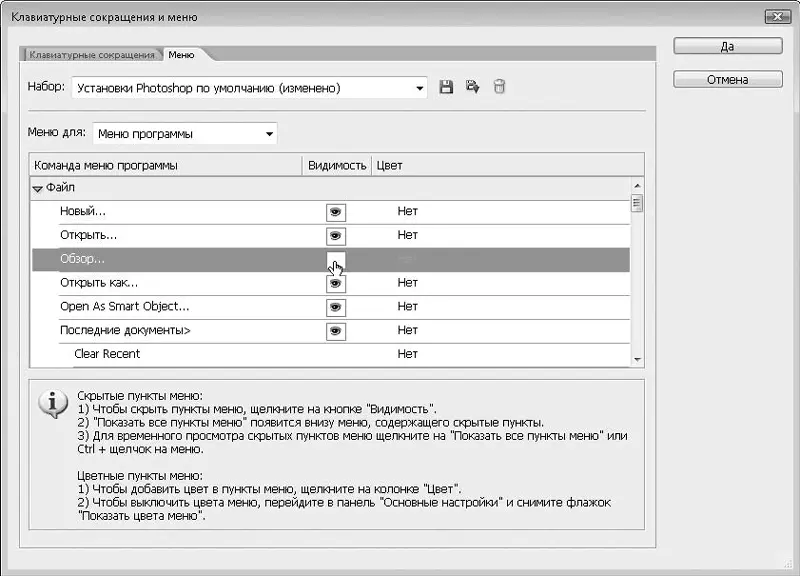Viewport: 800px width, 576px height.
Task: Select the Clear Recent row
Action: [x=331, y=355]
